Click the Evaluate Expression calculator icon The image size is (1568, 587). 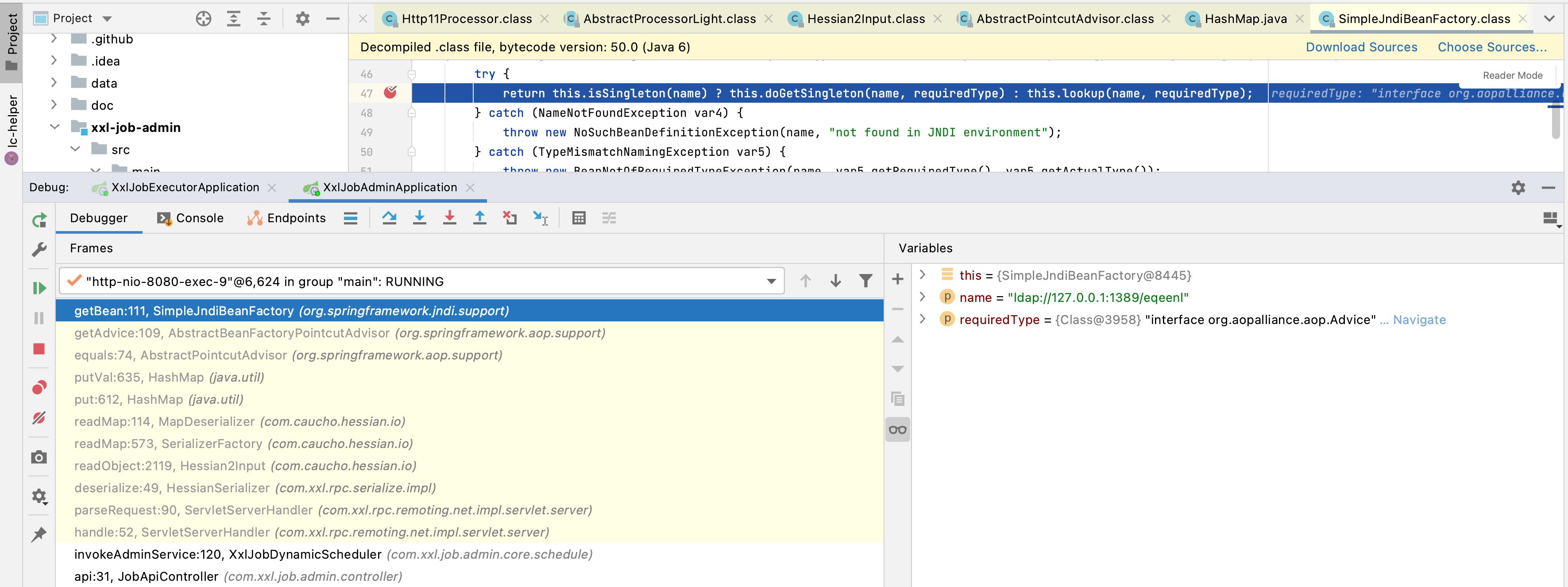pos(578,218)
